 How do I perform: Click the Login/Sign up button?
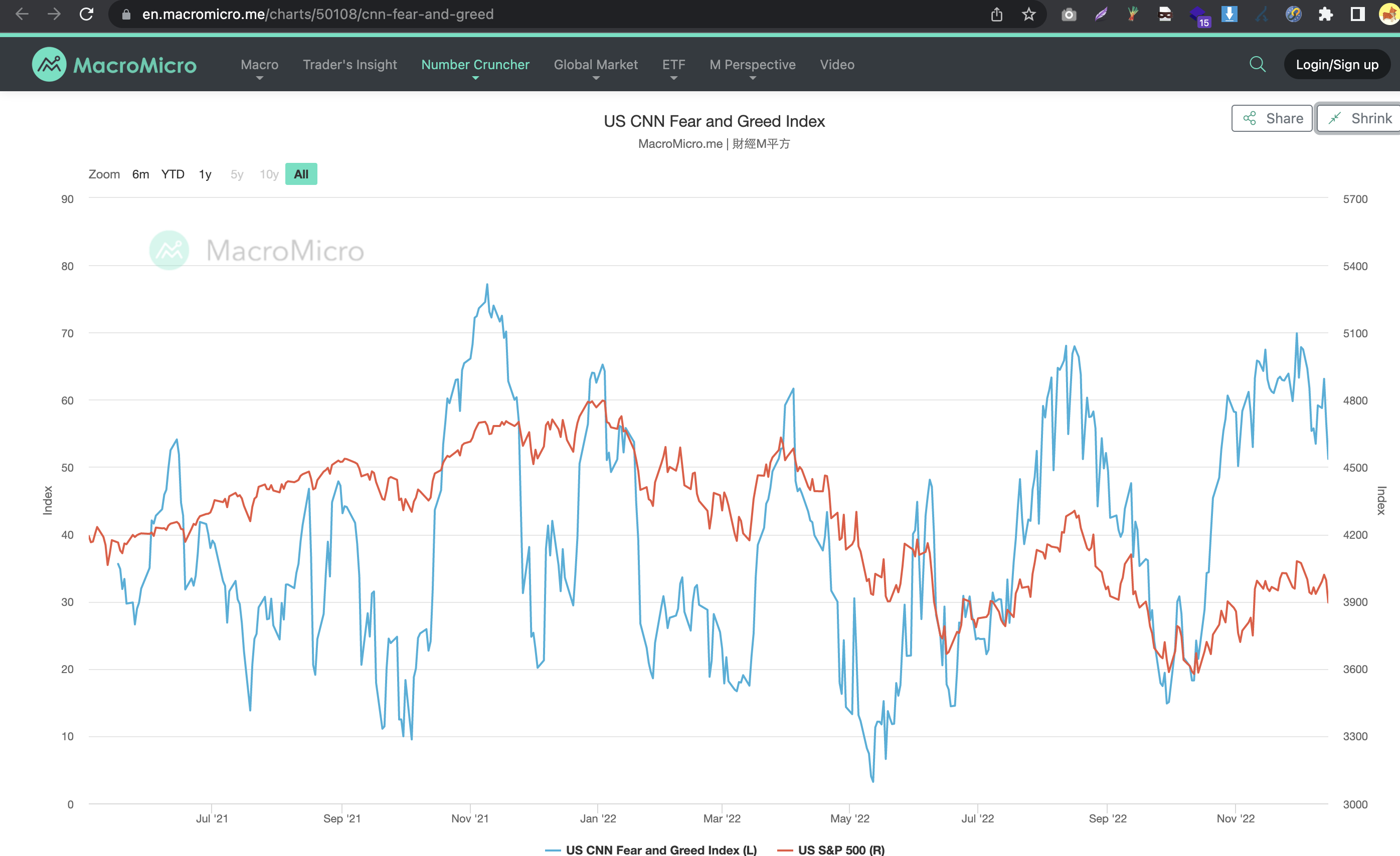tap(1337, 65)
